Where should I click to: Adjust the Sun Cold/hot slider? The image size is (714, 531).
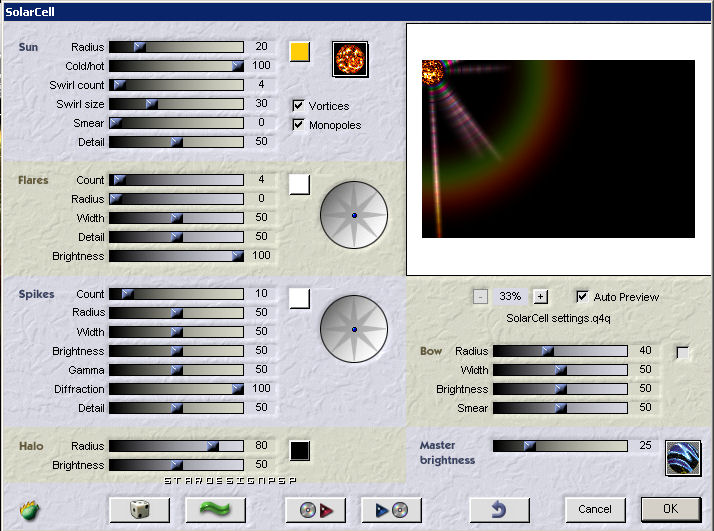coord(176,66)
